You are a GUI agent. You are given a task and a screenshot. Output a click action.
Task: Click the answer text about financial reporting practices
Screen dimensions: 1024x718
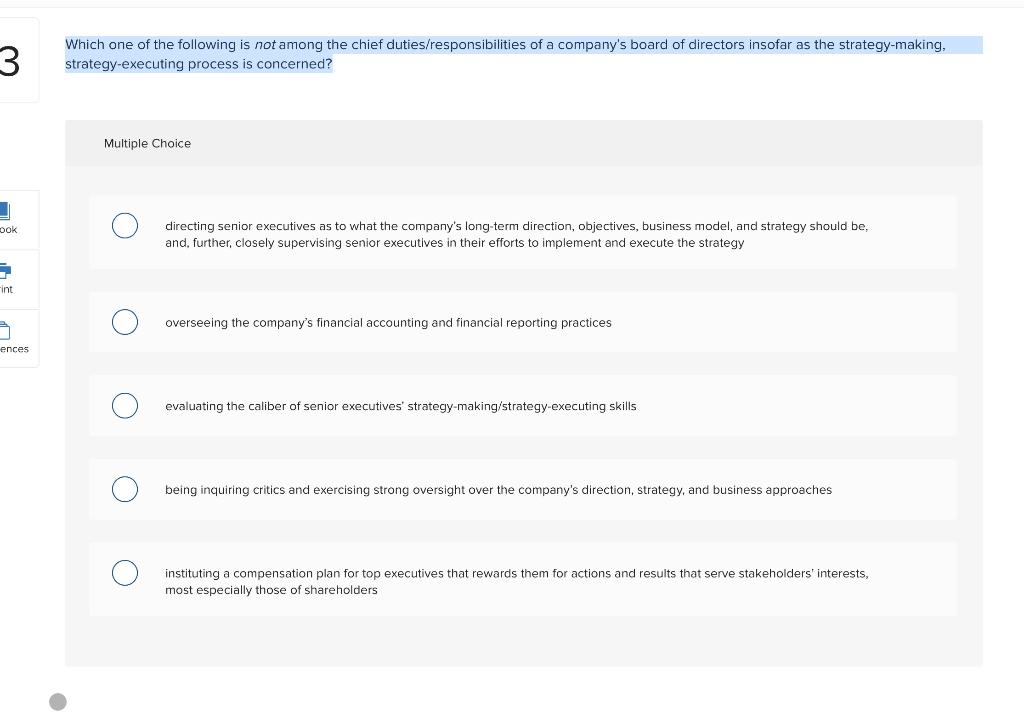point(388,322)
